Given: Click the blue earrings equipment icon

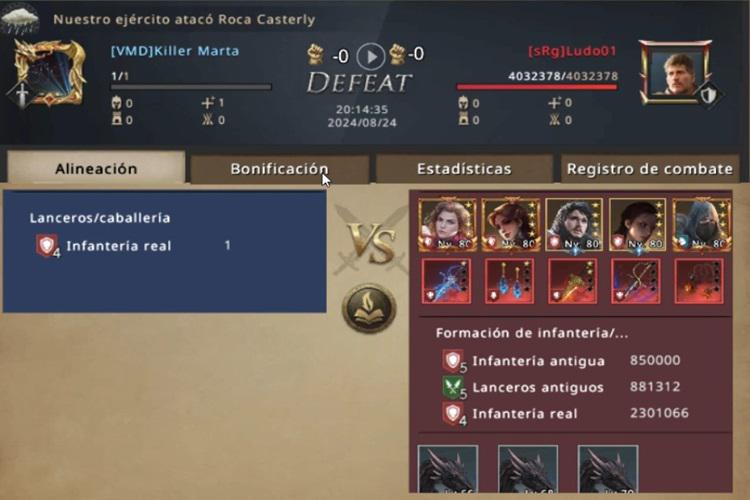Looking at the screenshot, I should [x=509, y=281].
